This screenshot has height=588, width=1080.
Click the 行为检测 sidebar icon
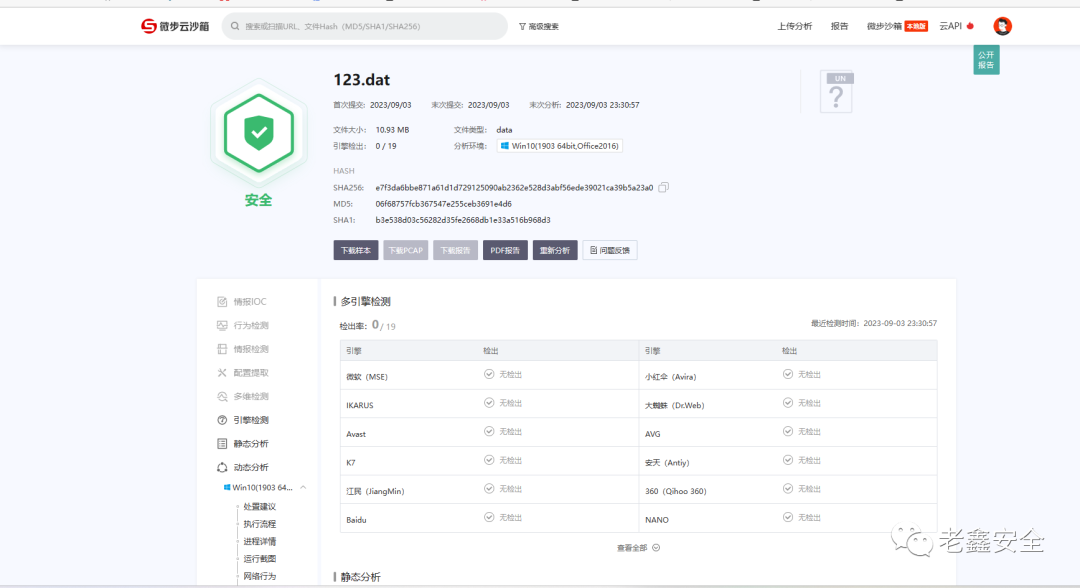coord(222,325)
